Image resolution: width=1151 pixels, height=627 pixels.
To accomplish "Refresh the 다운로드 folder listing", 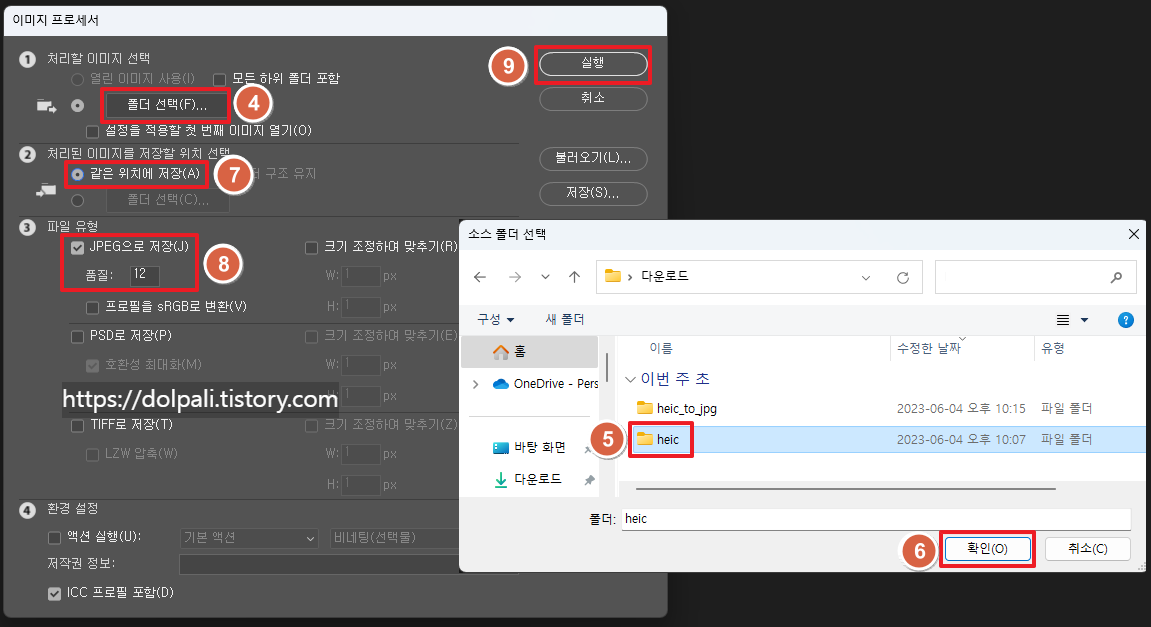I will (x=903, y=277).
